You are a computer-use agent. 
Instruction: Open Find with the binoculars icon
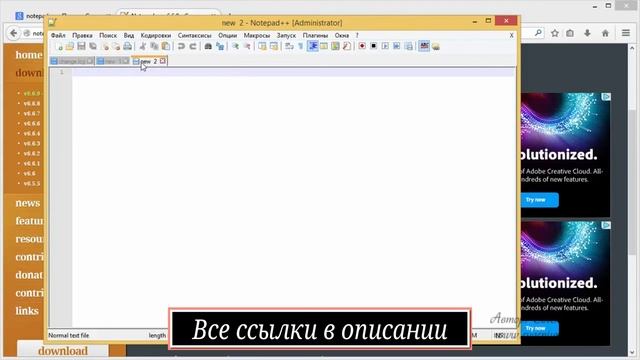tap(208, 47)
